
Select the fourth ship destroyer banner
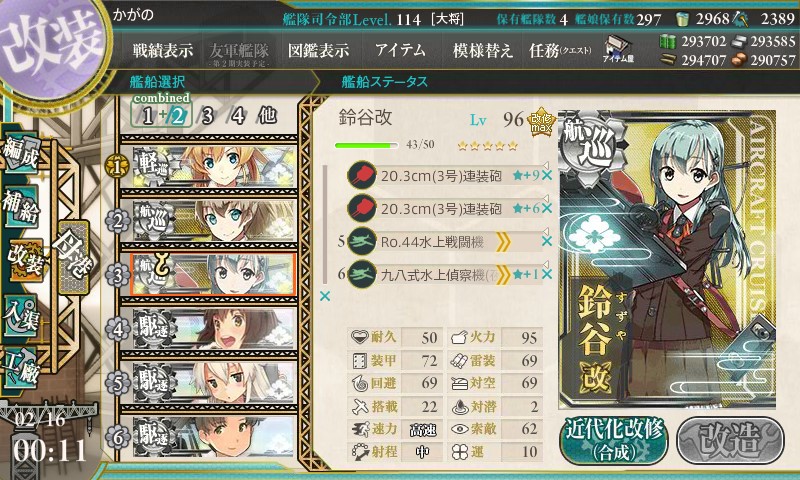(215, 329)
